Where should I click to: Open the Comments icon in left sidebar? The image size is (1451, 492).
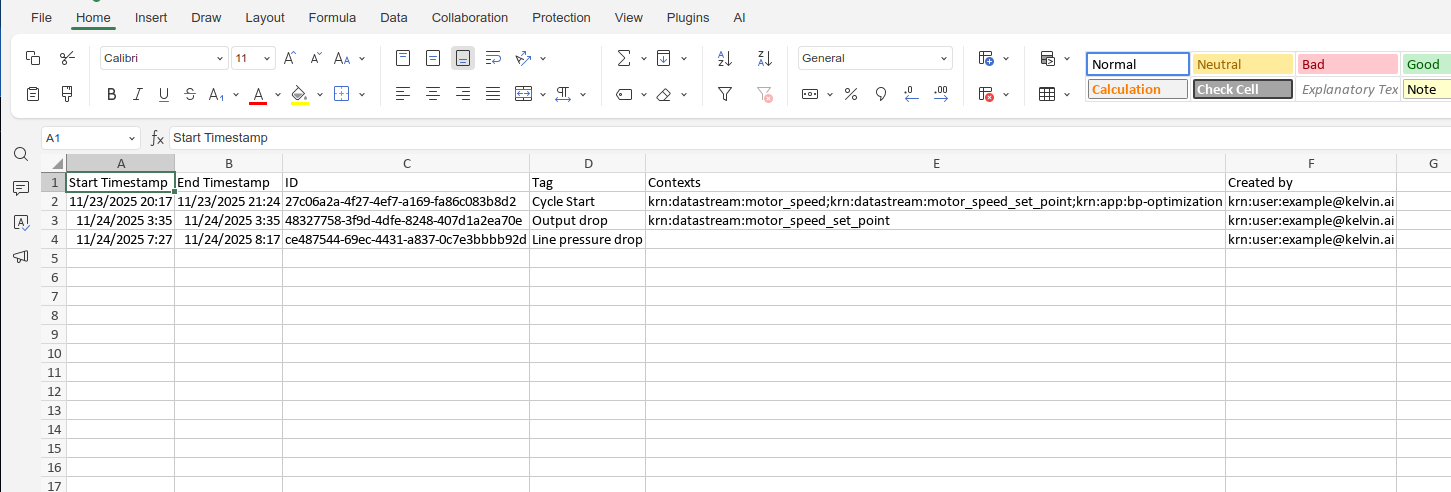coord(20,188)
